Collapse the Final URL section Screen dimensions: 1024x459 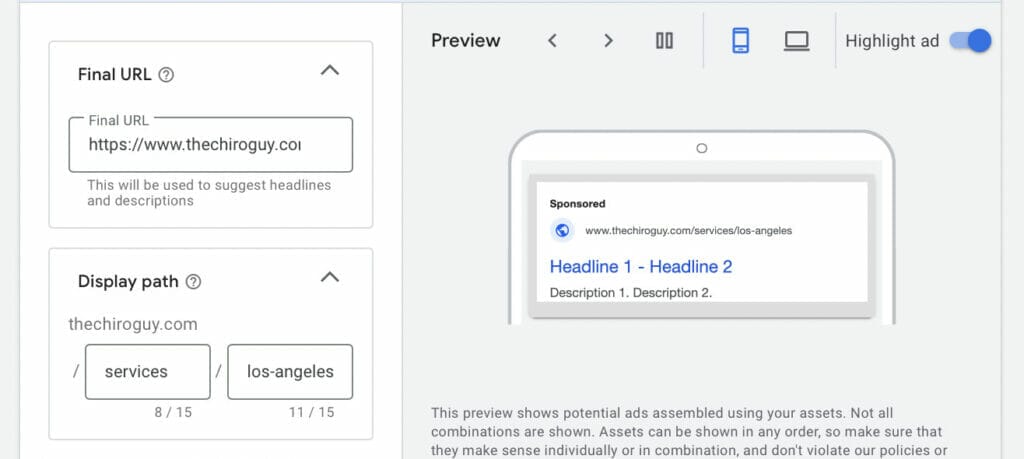click(330, 70)
